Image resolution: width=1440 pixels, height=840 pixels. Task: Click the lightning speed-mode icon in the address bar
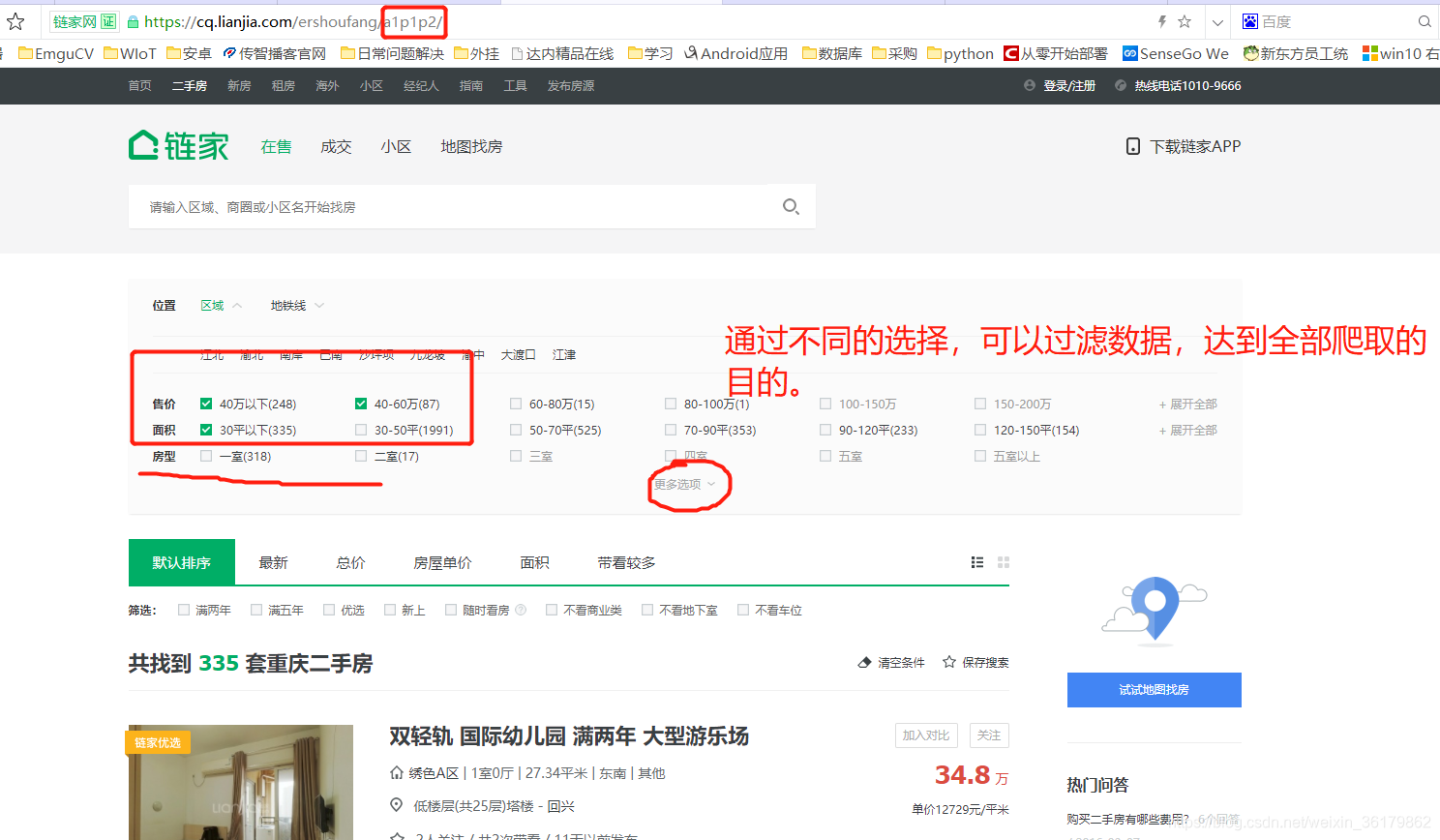tap(1162, 21)
